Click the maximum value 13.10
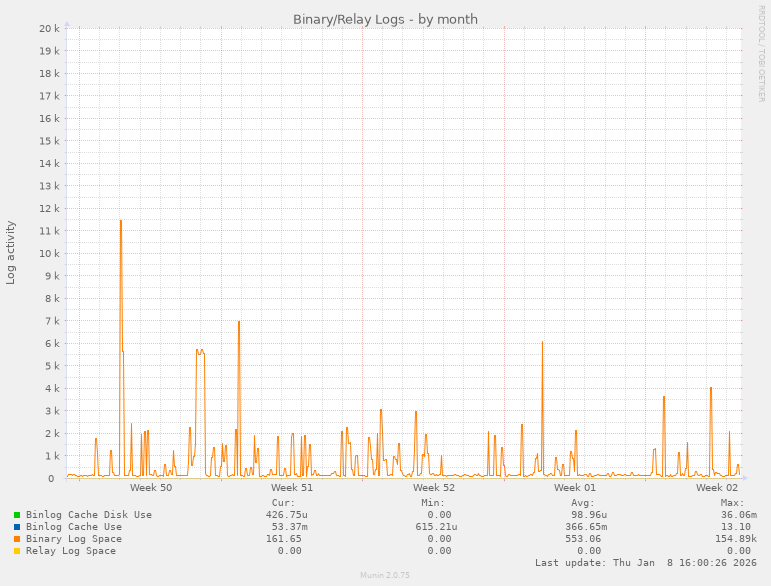The width and height of the screenshot is (771, 586). coord(736,527)
